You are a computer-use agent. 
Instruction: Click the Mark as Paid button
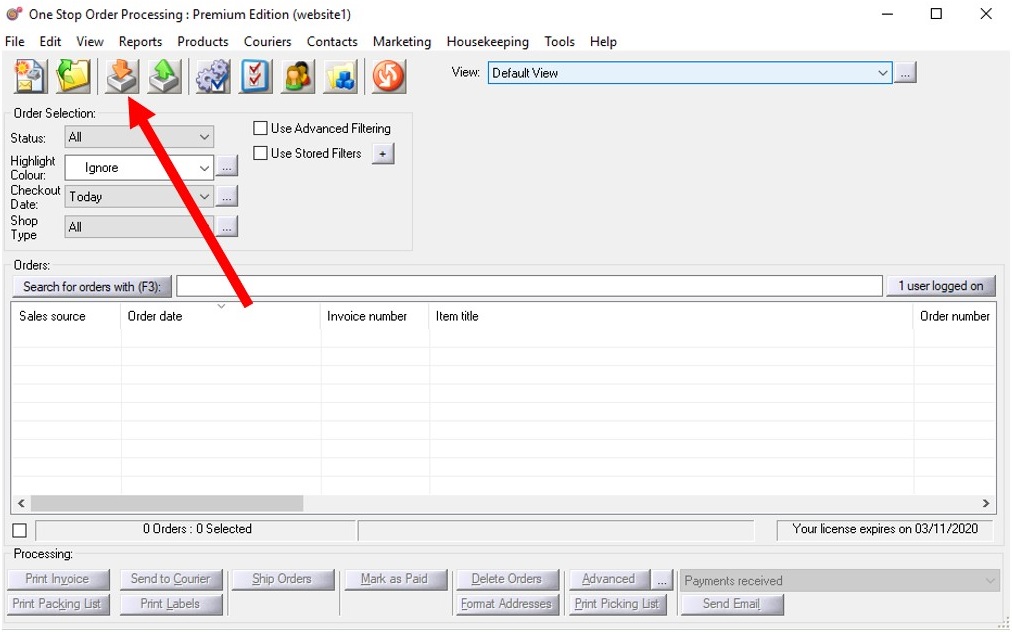(x=395, y=579)
